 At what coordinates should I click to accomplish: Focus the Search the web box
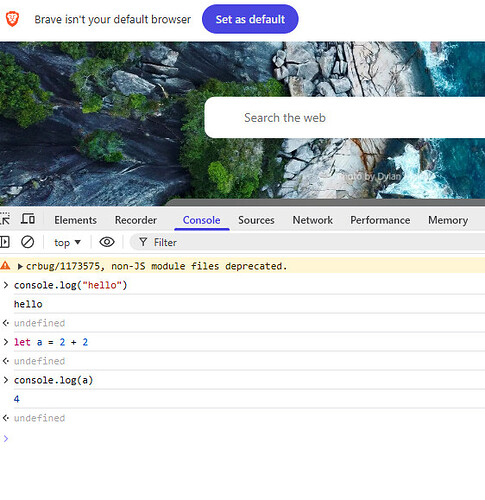coord(345,118)
